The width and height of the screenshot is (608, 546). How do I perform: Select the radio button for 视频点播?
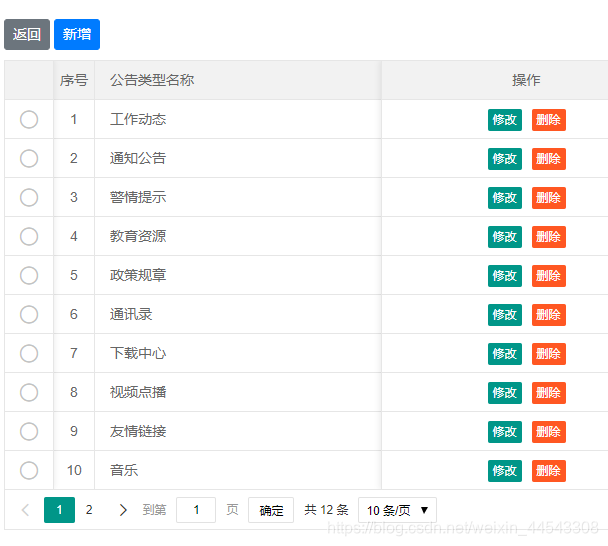(x=29, y=392)
